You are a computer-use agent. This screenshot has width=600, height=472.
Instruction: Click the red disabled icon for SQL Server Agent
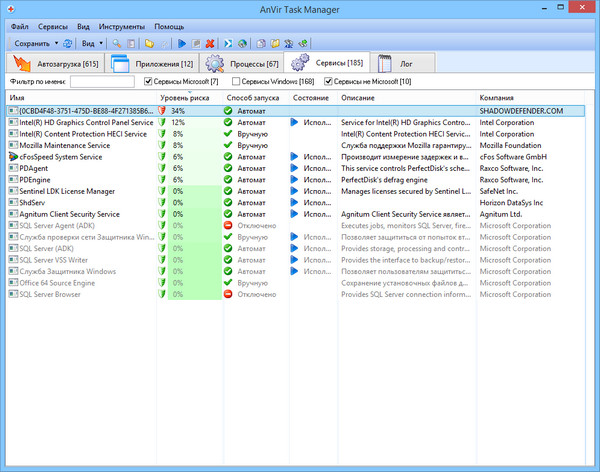228,226
